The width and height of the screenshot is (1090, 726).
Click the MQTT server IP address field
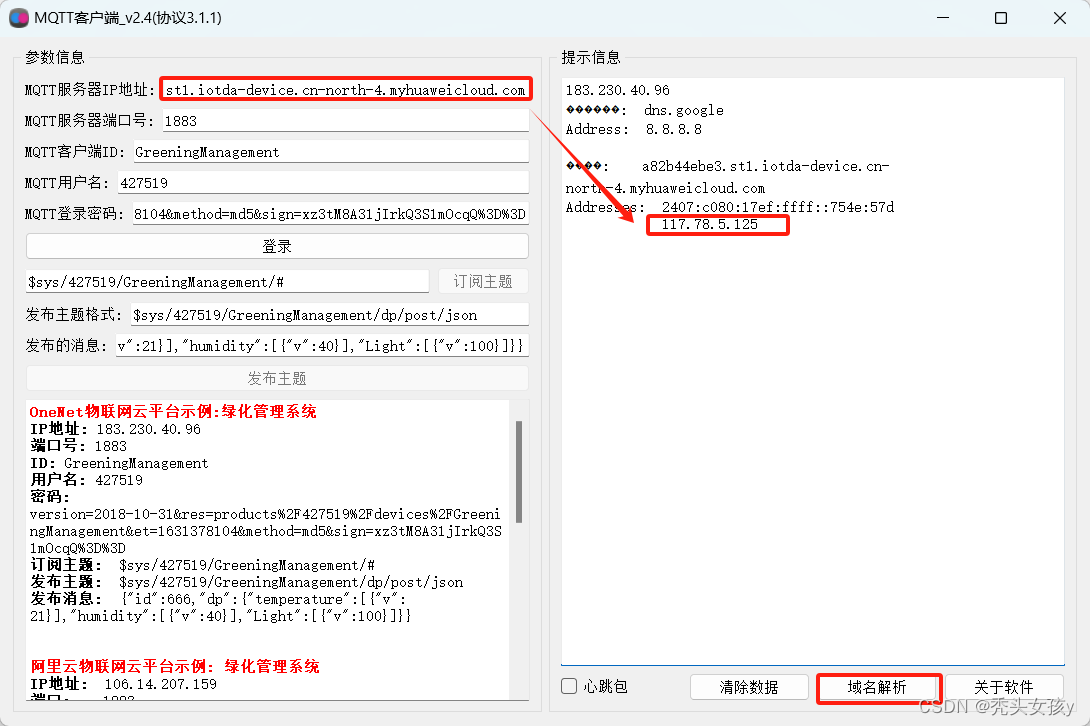[x=345, y=90]
